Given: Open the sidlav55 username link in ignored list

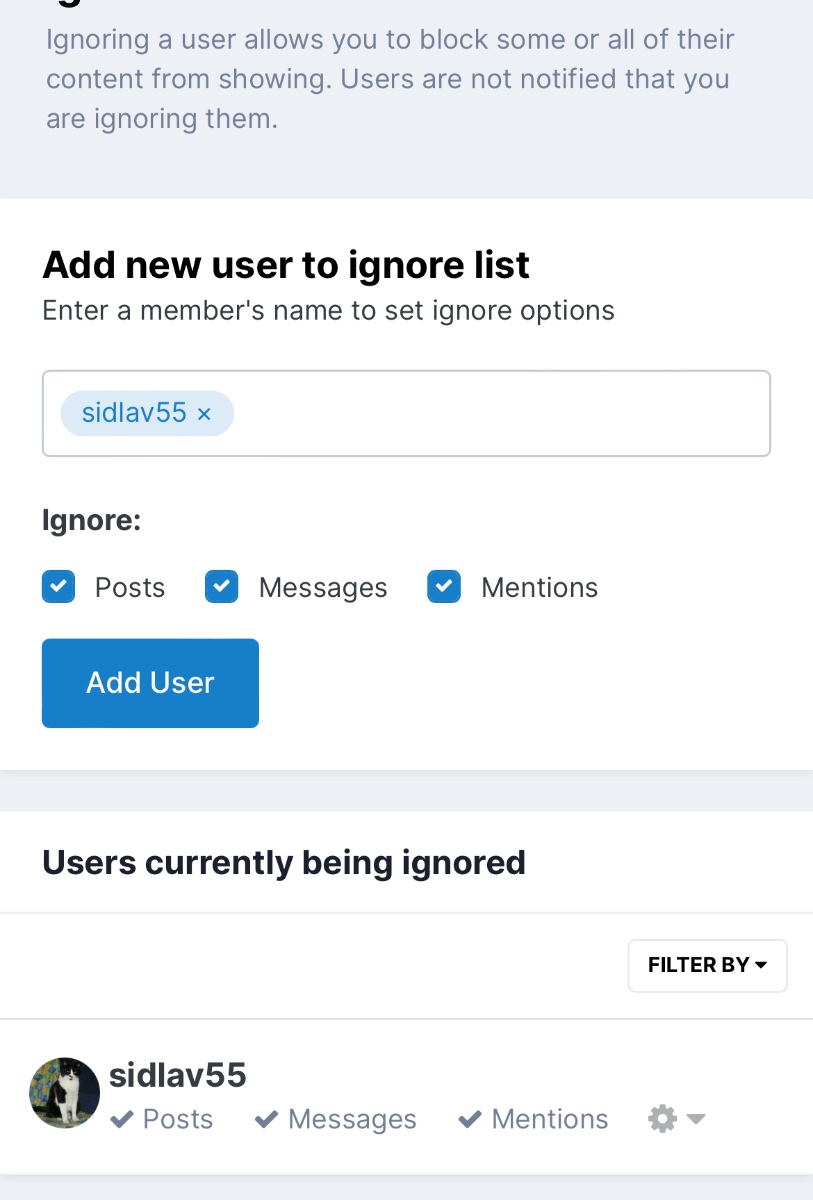Looking at the screenshot, I should (x=177, y=1075).
